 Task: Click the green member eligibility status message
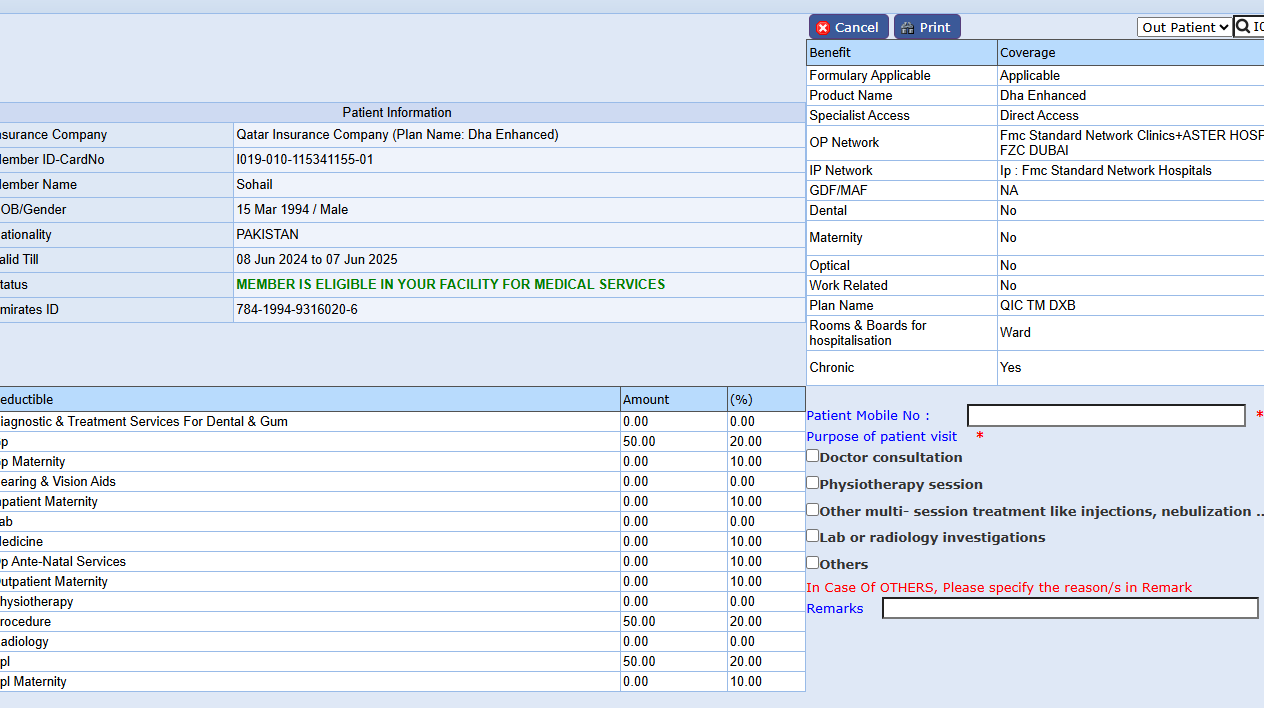tap(450, 284)
